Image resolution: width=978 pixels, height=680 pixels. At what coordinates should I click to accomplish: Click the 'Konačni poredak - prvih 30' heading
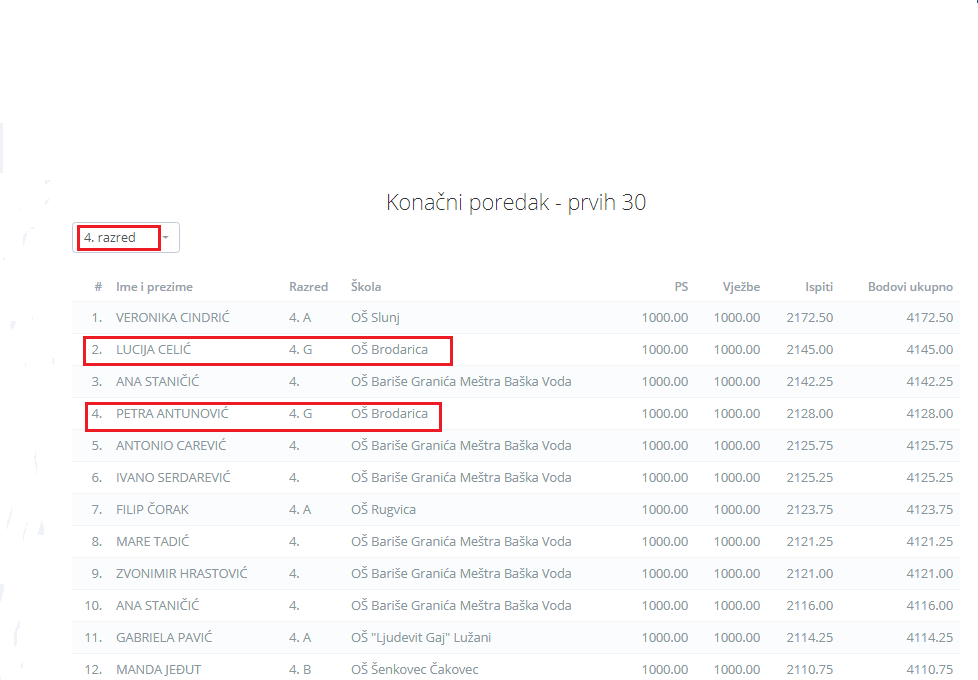pos(516,203)
